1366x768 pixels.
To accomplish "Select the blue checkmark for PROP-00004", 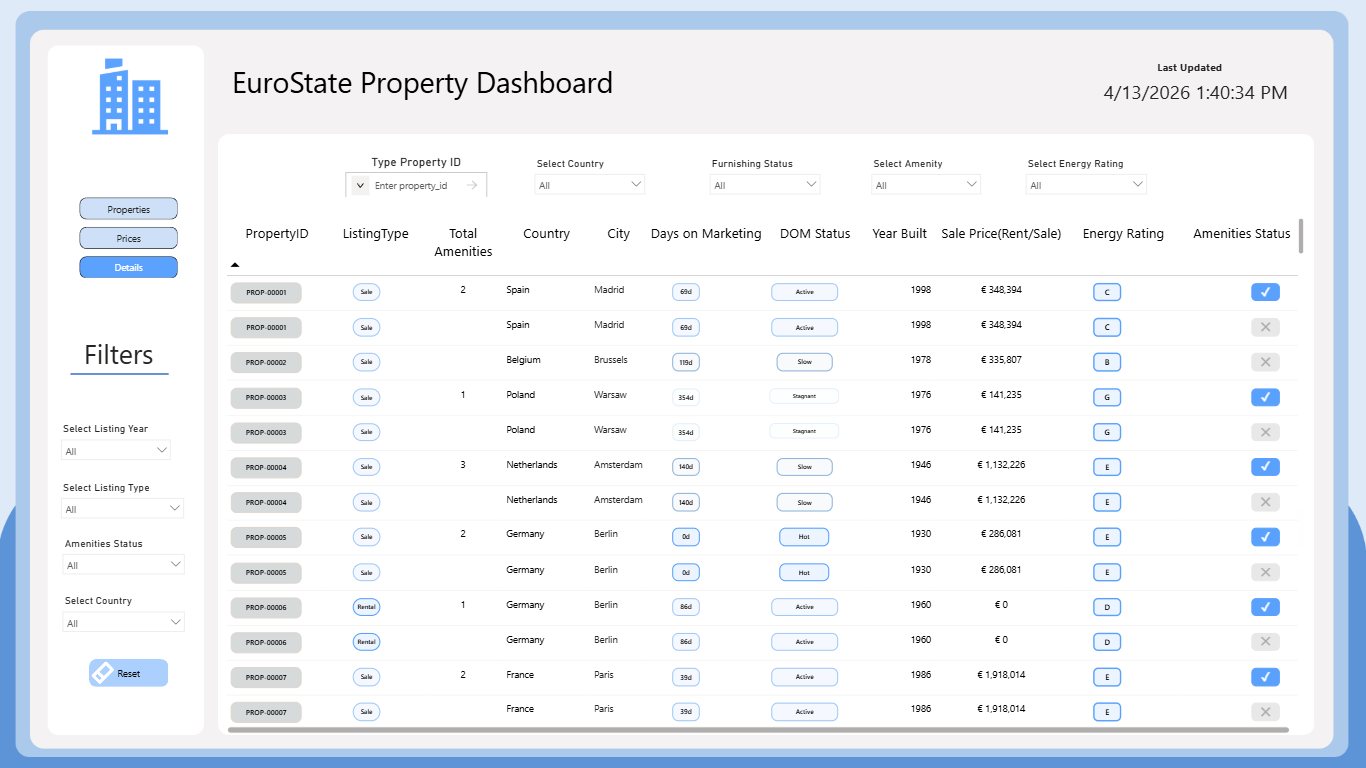I will [1265, 466].
